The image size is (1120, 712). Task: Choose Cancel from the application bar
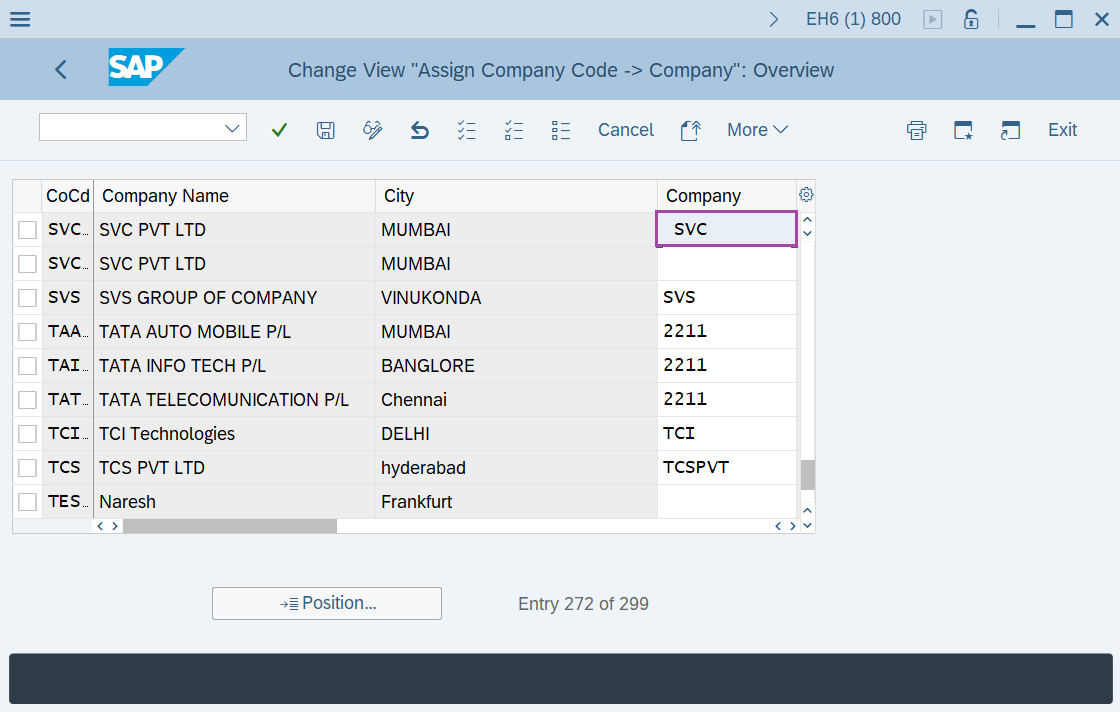626,129
